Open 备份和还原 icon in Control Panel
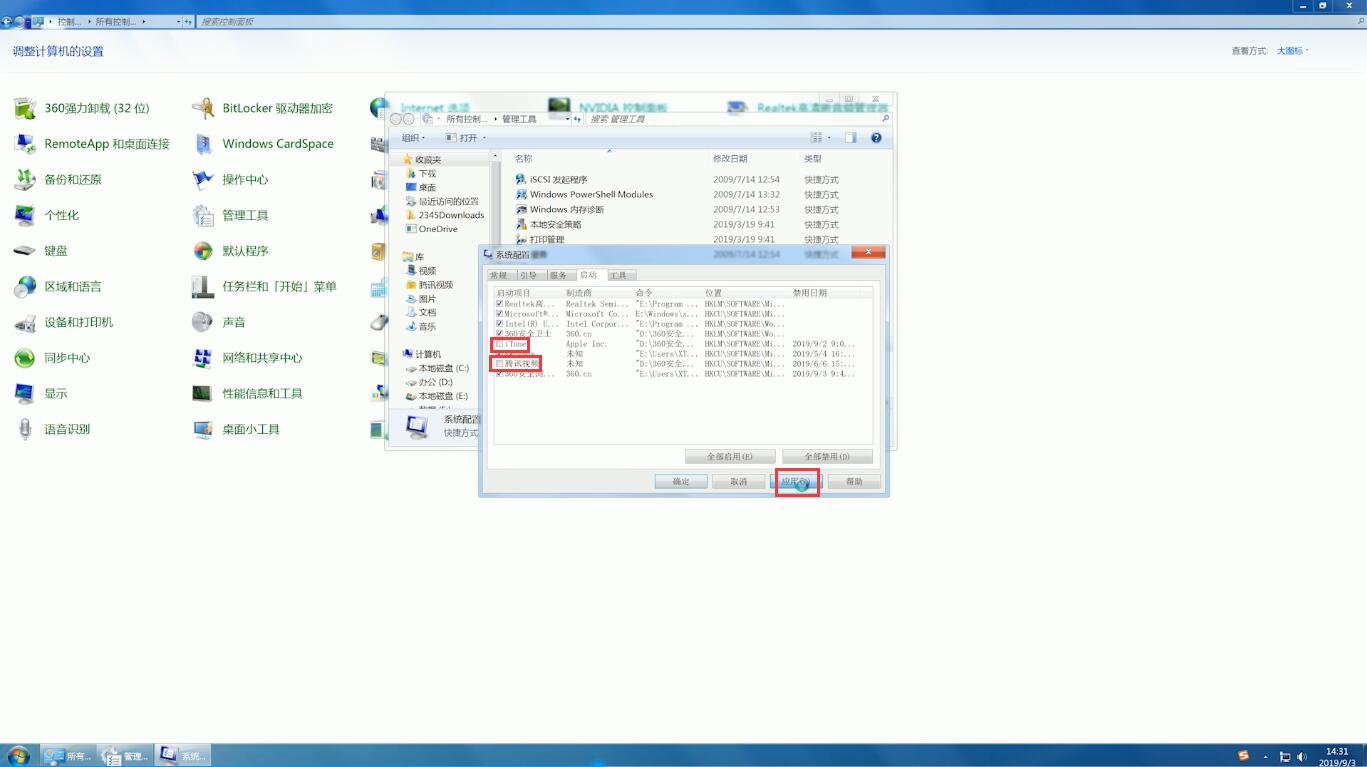 pos(25,180)
